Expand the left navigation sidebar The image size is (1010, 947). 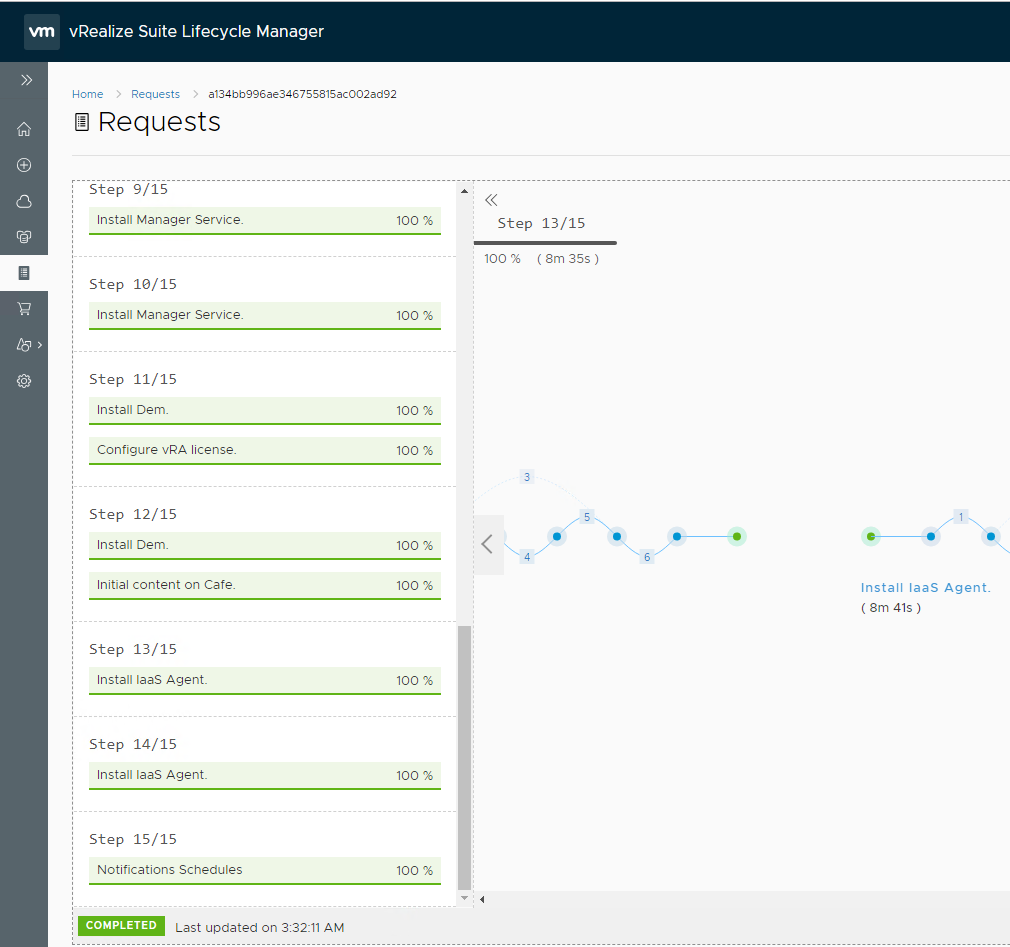[x=26, y=80]
